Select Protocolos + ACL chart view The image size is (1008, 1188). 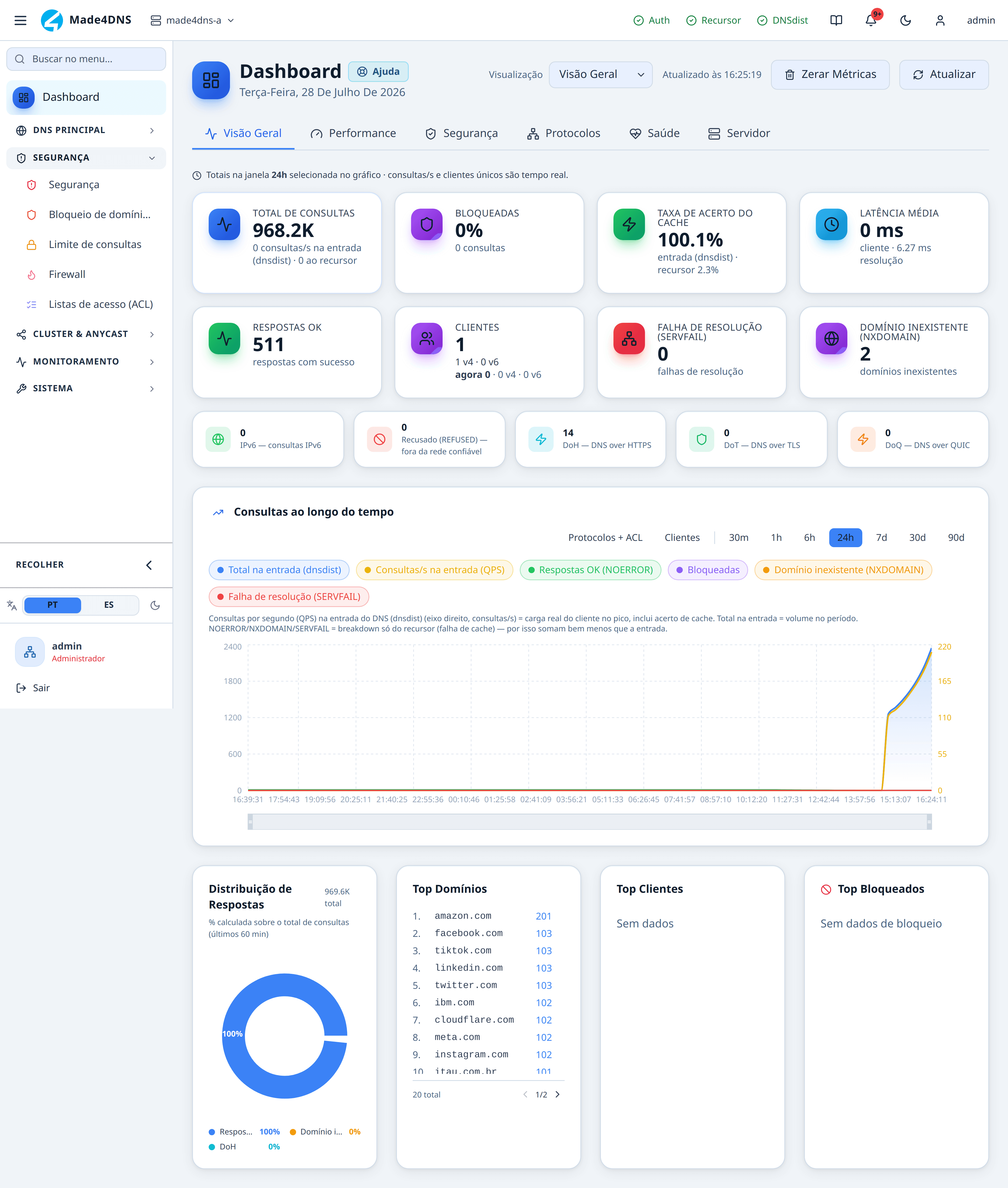tap(605, 538)
